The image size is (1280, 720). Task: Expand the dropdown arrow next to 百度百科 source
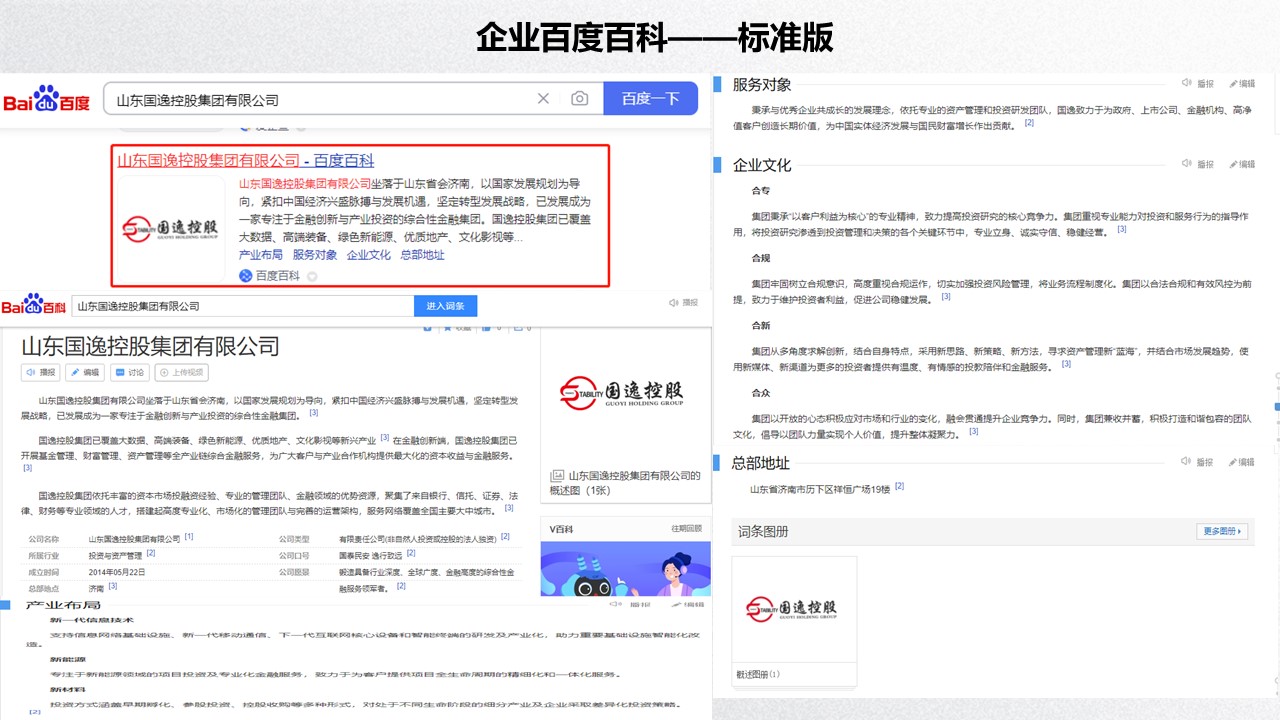(x=312, y=277)
